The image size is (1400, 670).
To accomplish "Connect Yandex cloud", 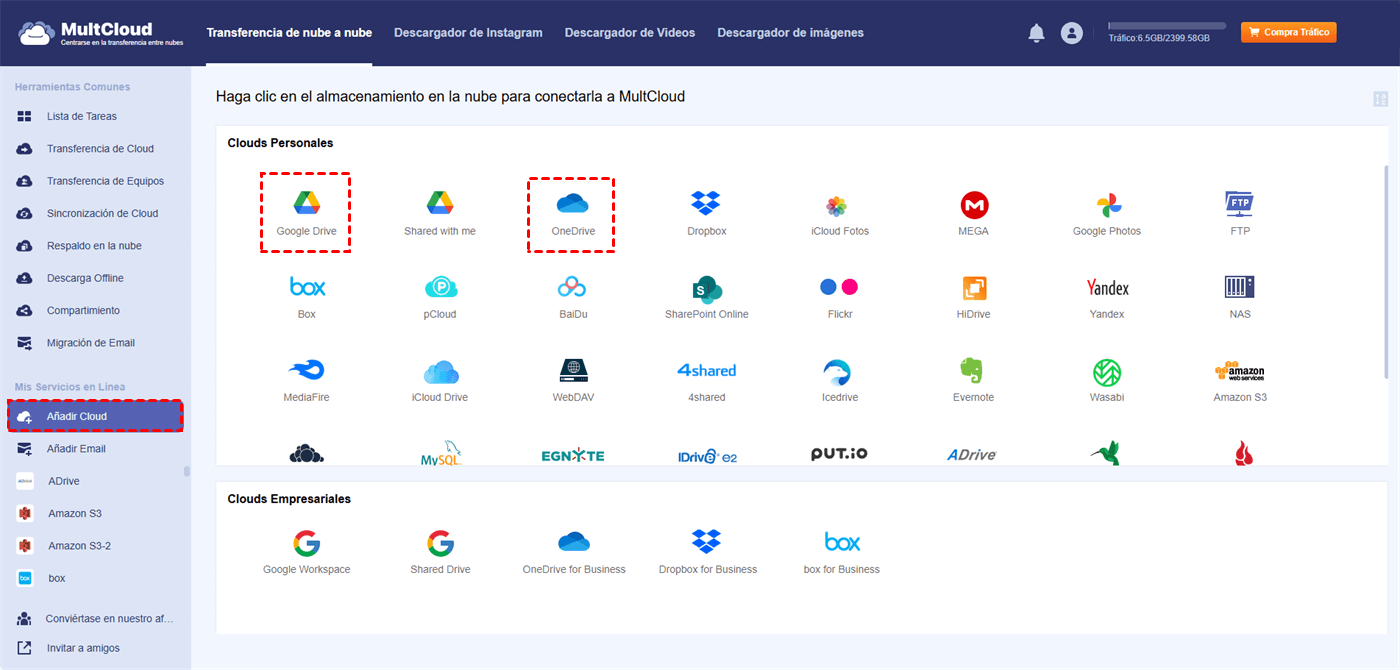I will tap(1106, 297).
